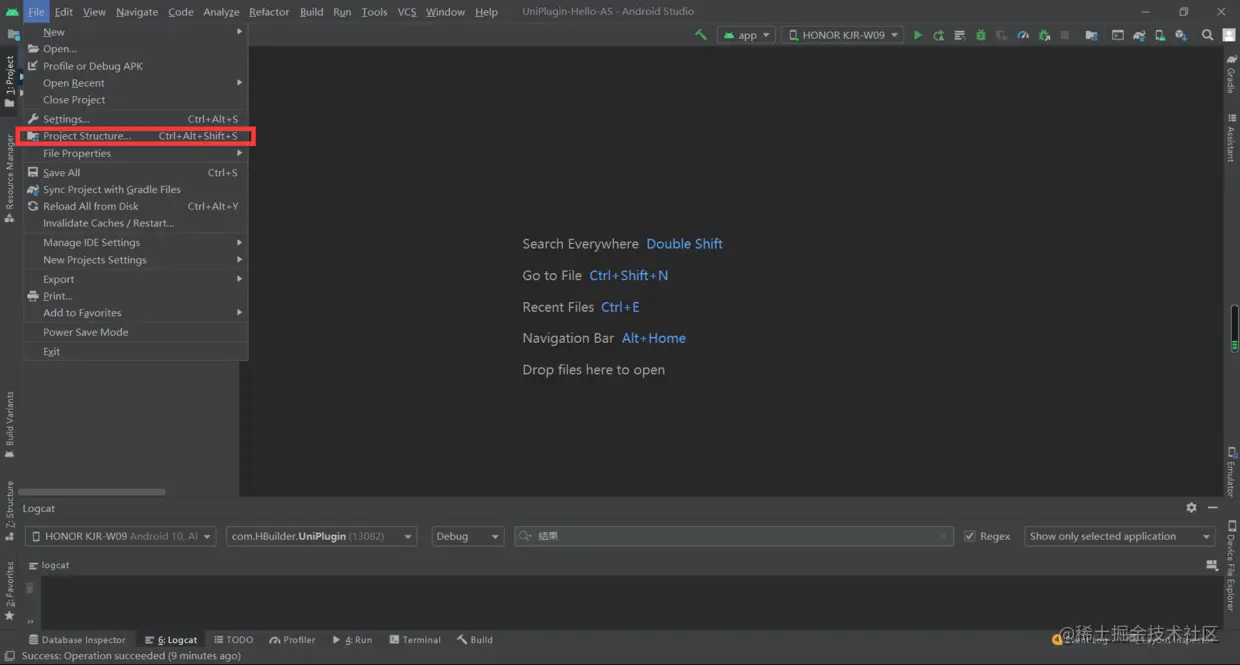Select Profile or Debug APK entry

[x=135, y=66]
